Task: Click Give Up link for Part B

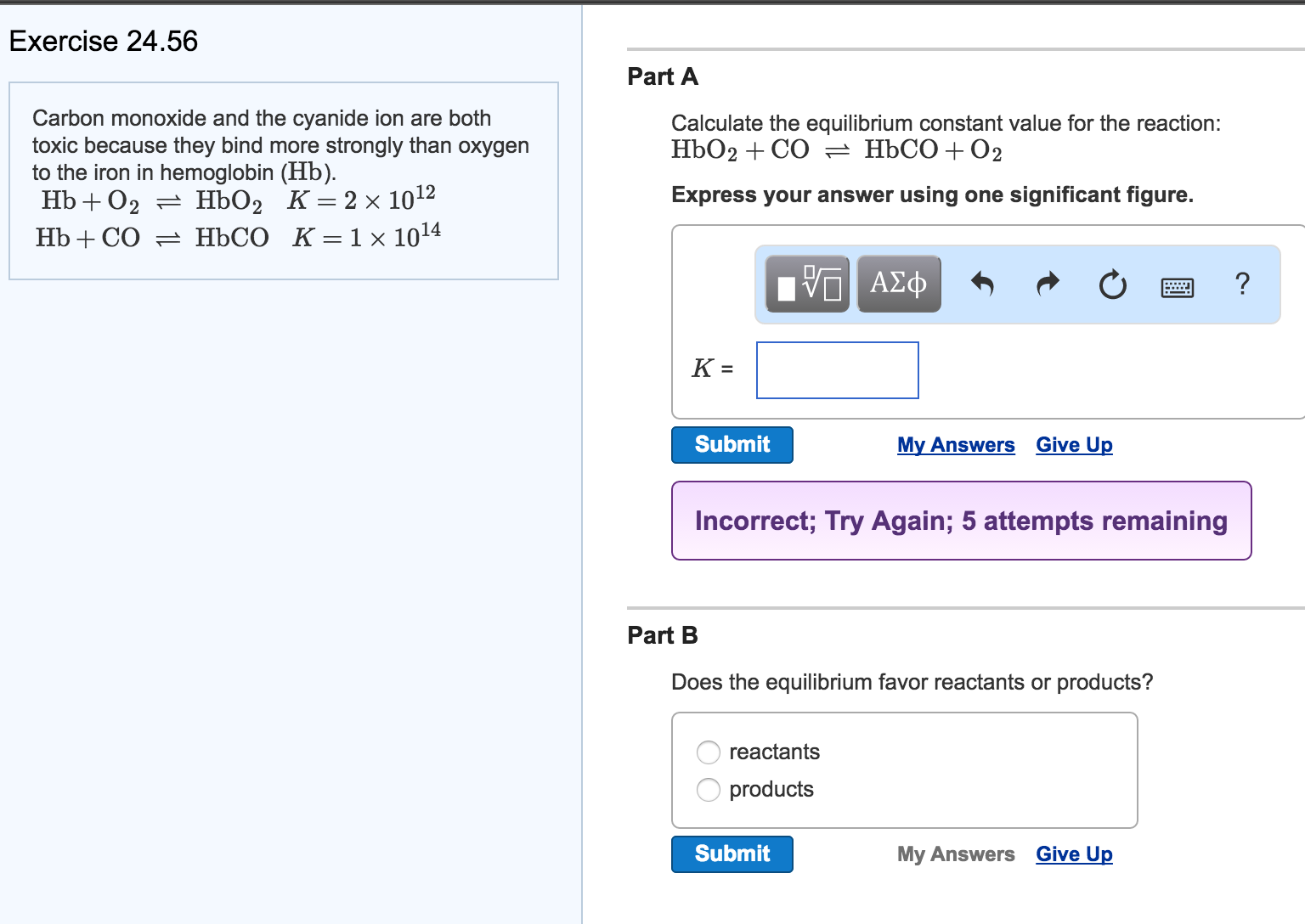Action: point(1074,854)
